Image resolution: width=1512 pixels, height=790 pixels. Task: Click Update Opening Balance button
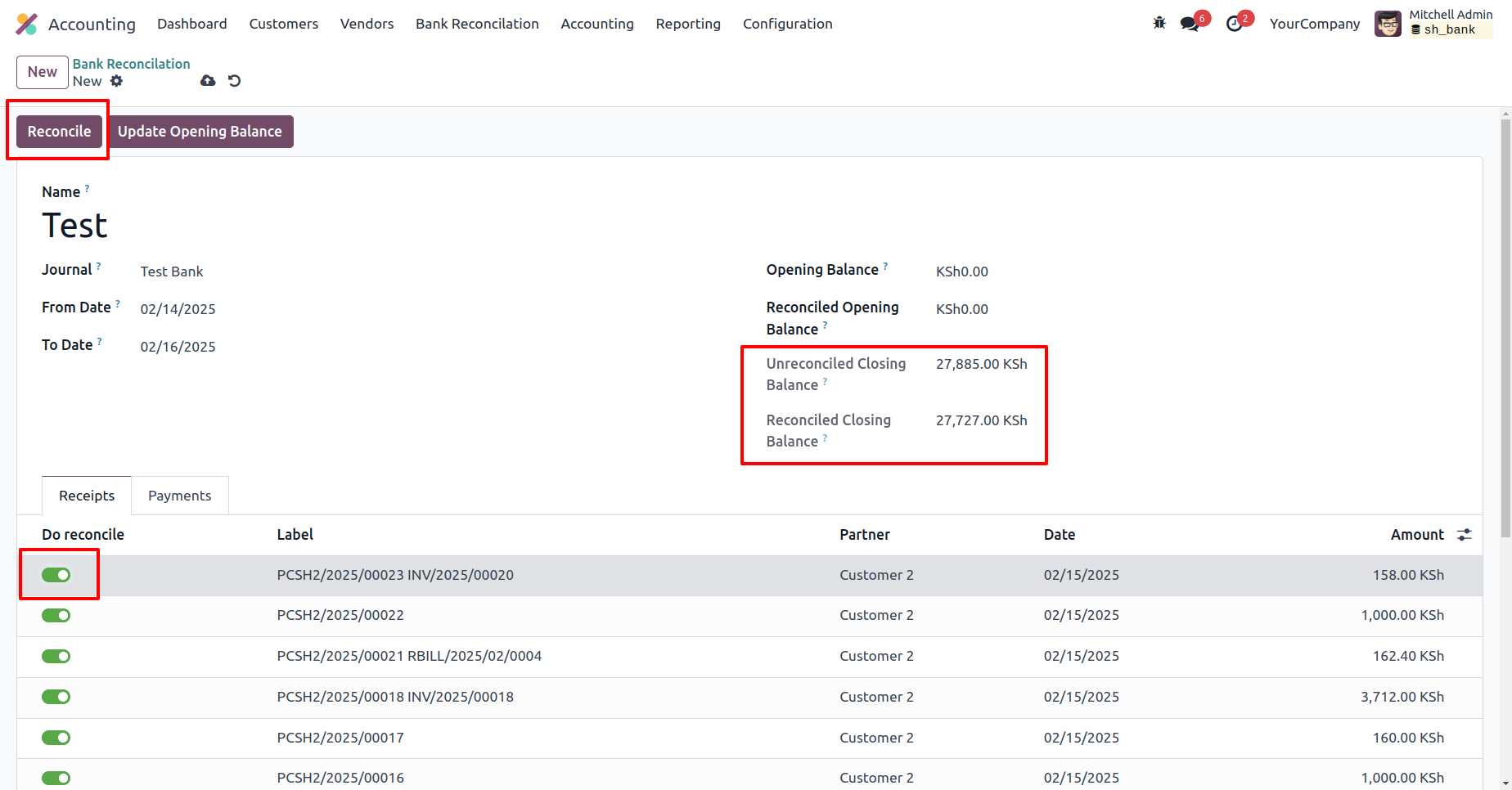(x=200, y=132)
